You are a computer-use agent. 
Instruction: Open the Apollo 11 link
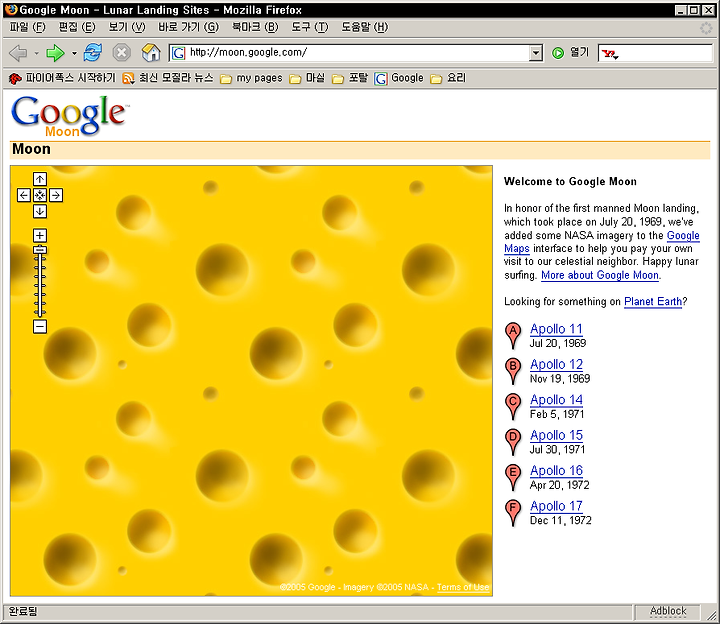[x=556, y=329]
